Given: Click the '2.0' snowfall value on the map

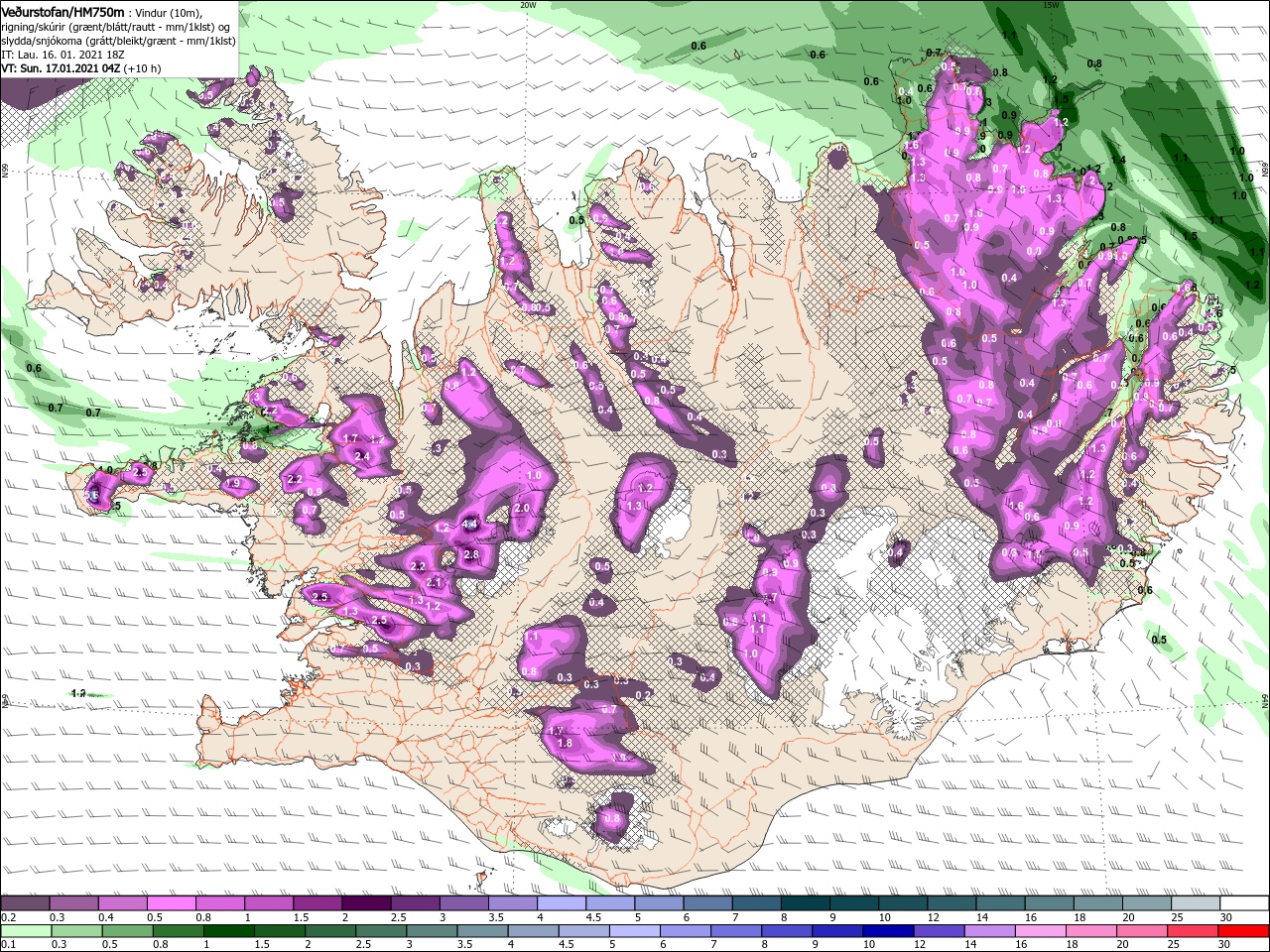Looking at the screenshot, I should tap(523, 508).
